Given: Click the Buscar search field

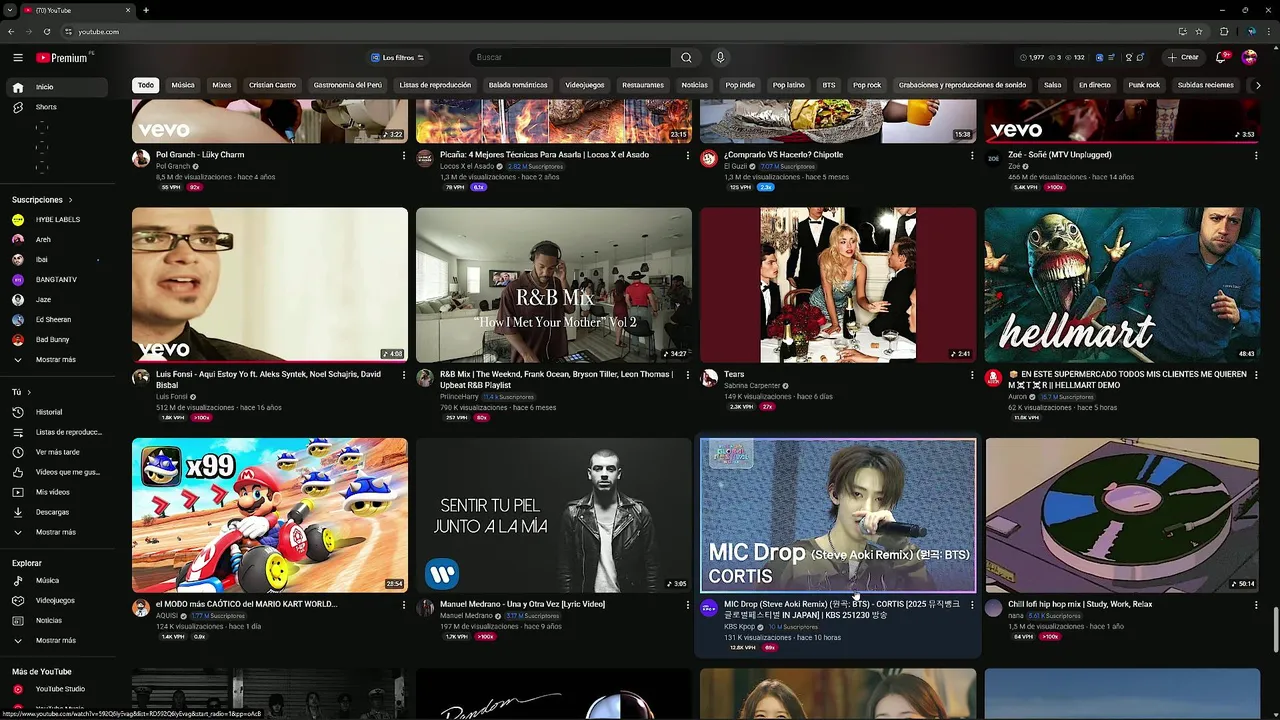Looking at the screenshot, I should (570, 58).
